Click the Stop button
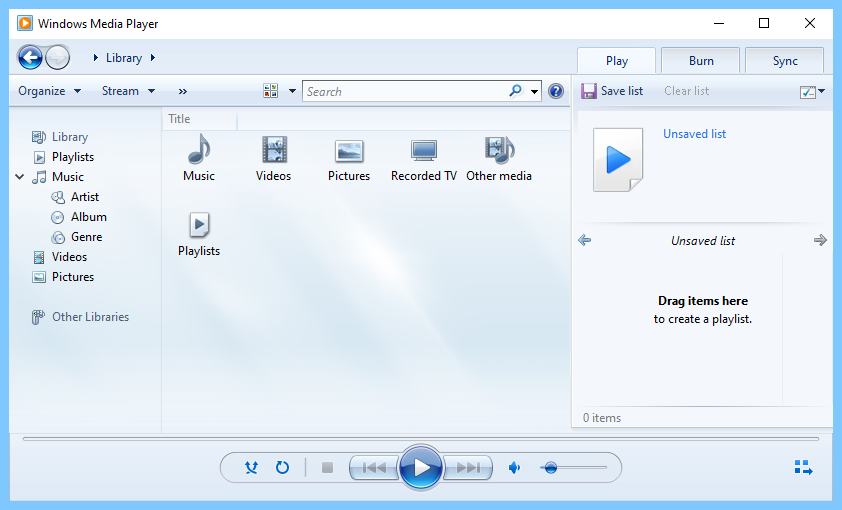This screenshot has width=842, height=510. click(x=327, y=468)
